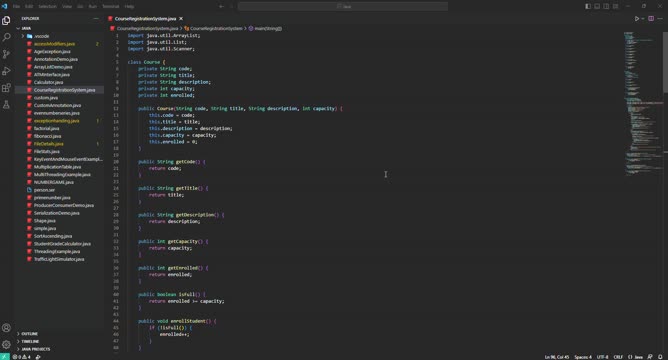668x360 pixels.
Task: Open the Source Control view
Action: pyautogui.click(x=6, y=54)
